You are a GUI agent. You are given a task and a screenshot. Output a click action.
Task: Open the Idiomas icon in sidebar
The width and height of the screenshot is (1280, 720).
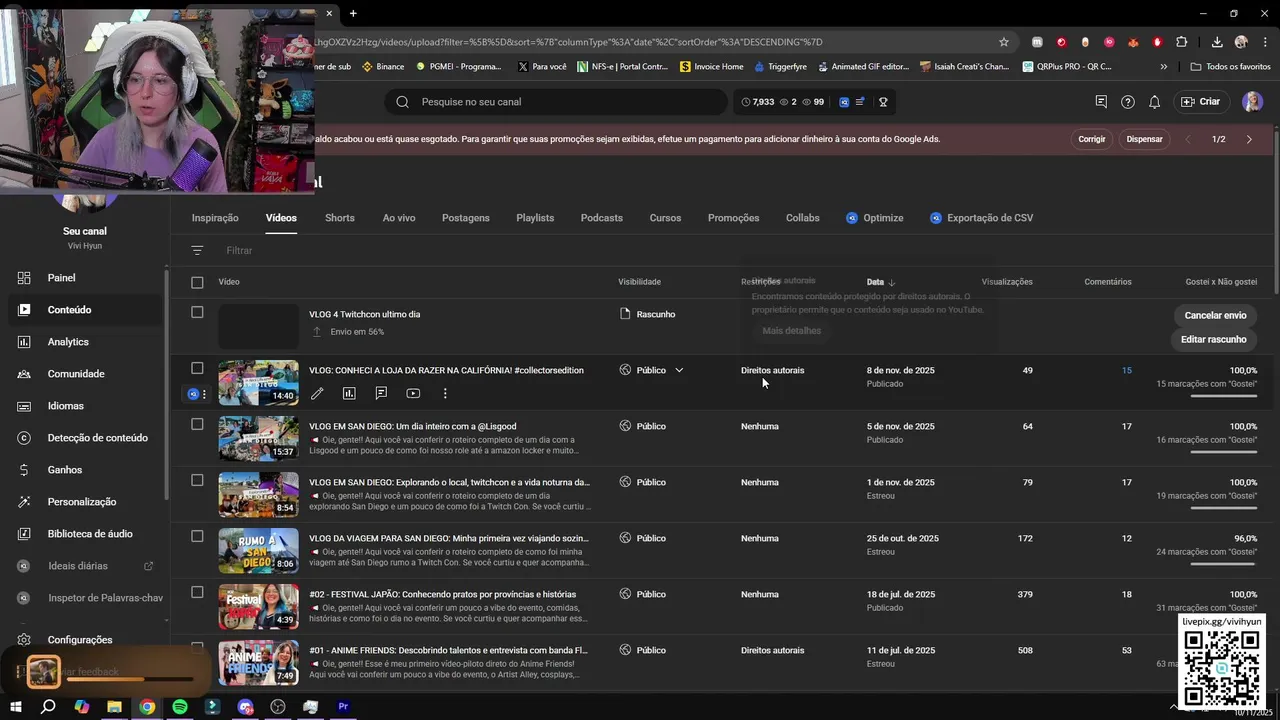tap(24, 406)
